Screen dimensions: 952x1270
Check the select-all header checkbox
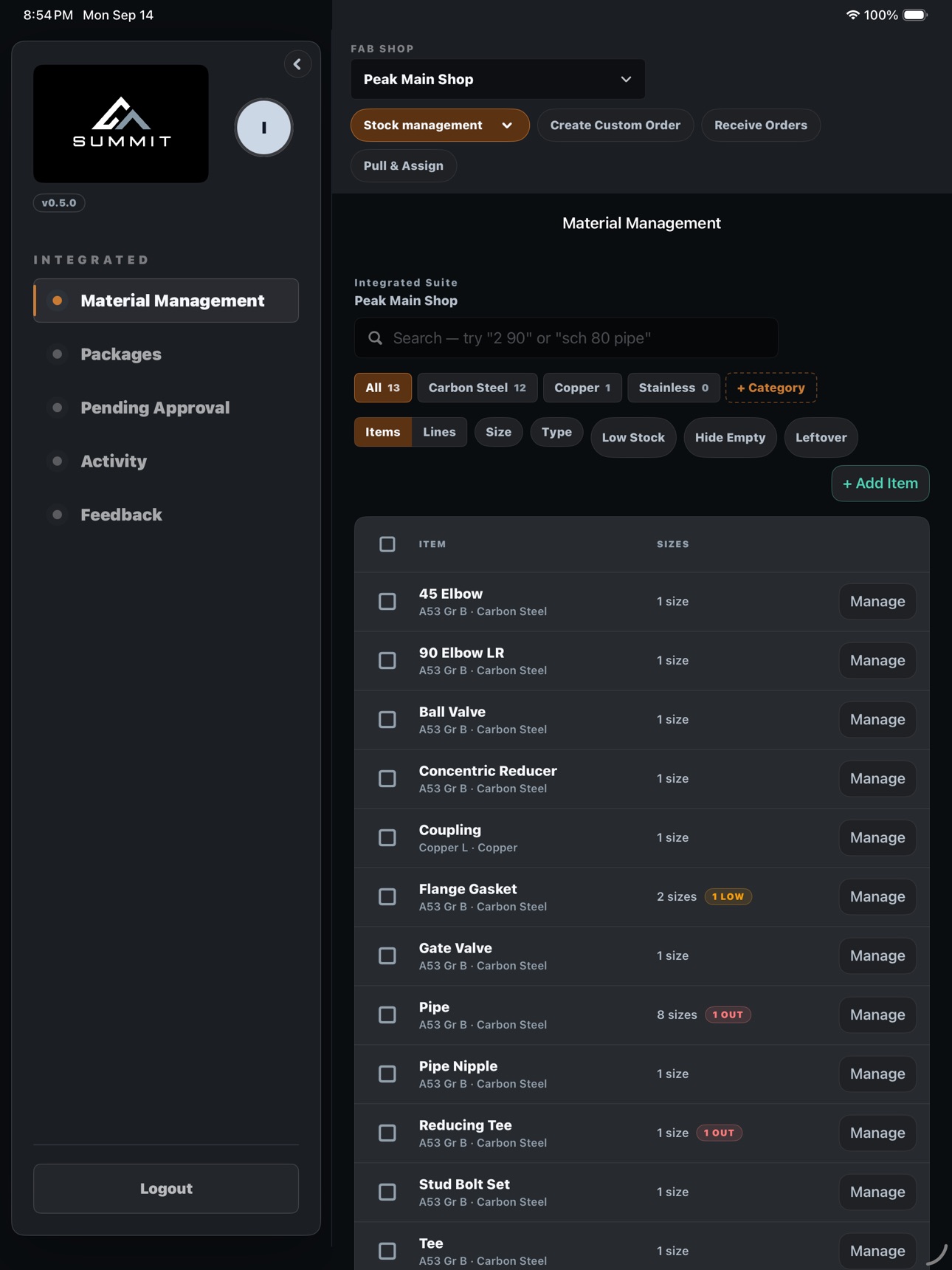click(x=387, y=544)
